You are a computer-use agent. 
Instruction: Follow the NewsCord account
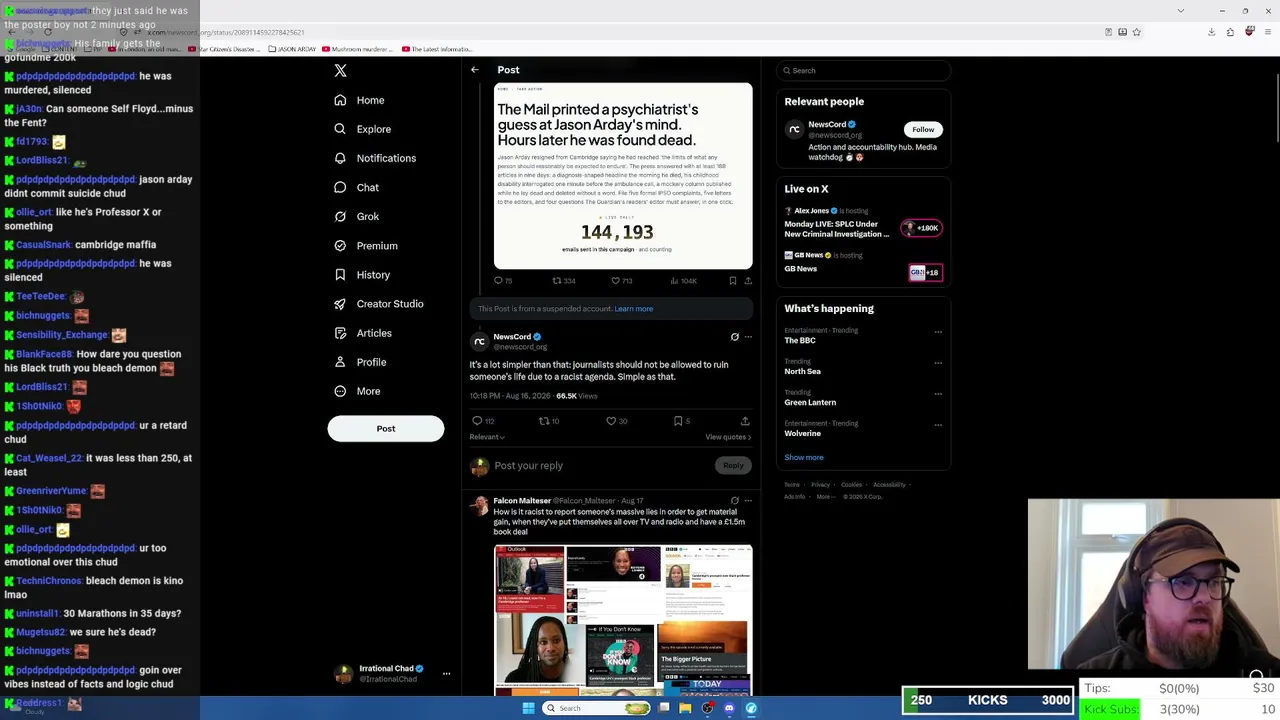coord(923,129)
